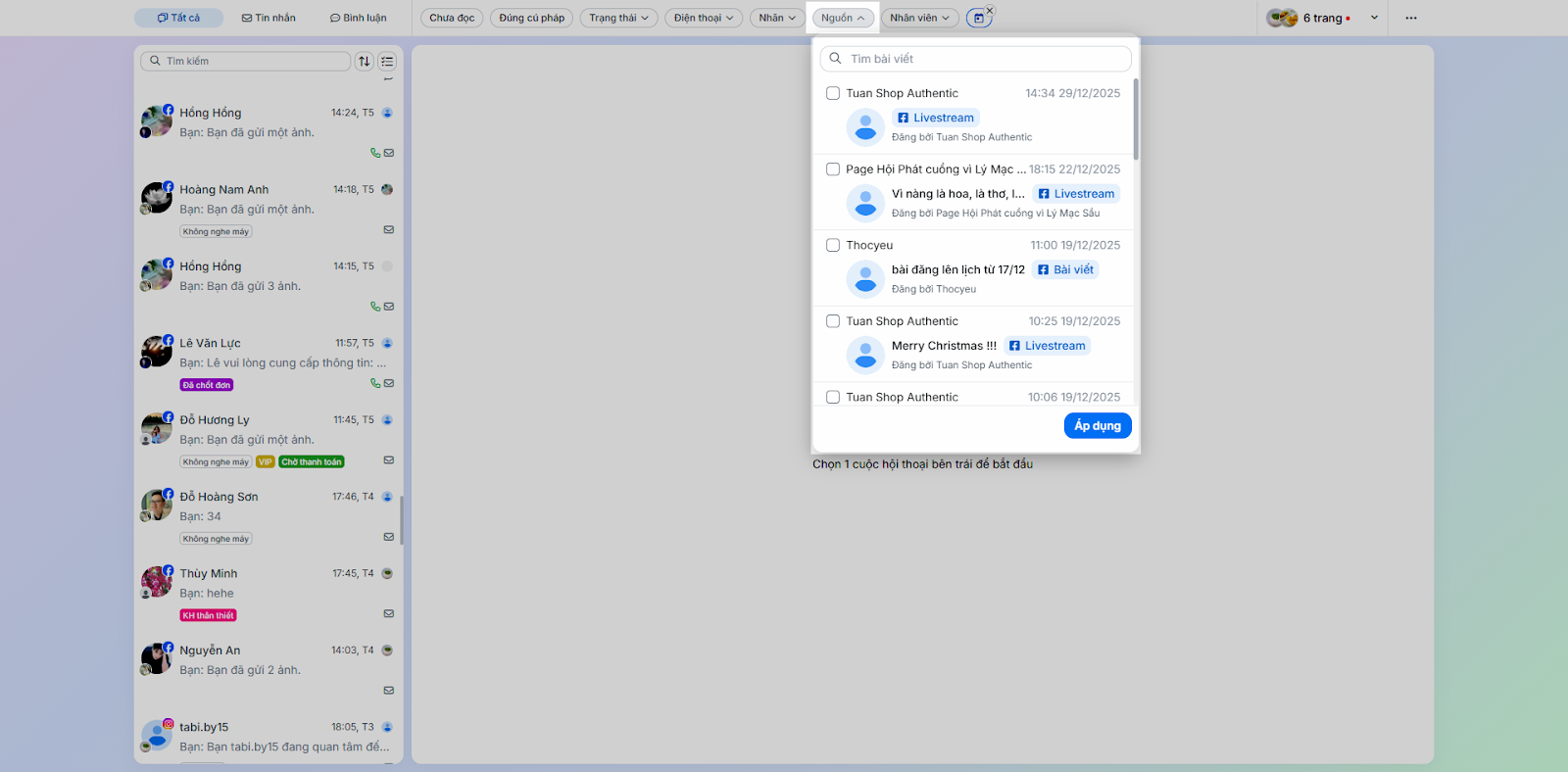Click the mail icon on the Đỗ Hương Ly conversation
Viewport: 1568px width, 772px height.
point(389,460)
